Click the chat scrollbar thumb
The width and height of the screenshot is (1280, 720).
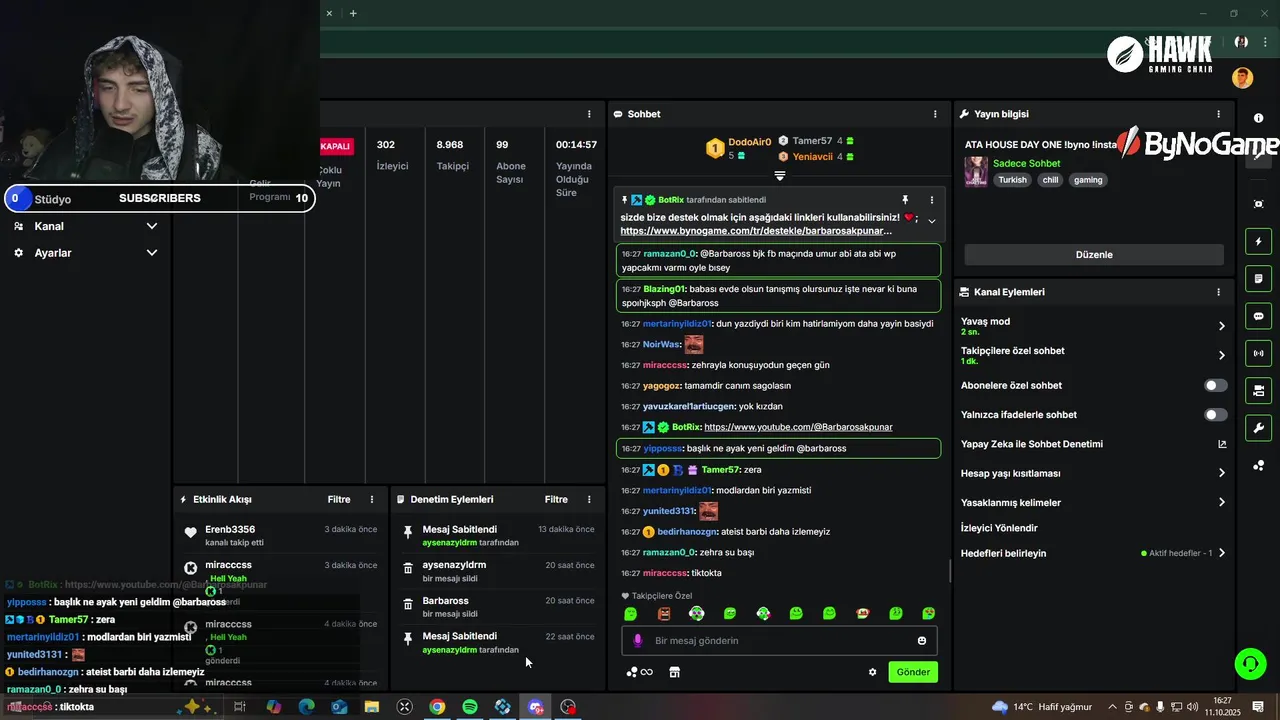[950, 571]
